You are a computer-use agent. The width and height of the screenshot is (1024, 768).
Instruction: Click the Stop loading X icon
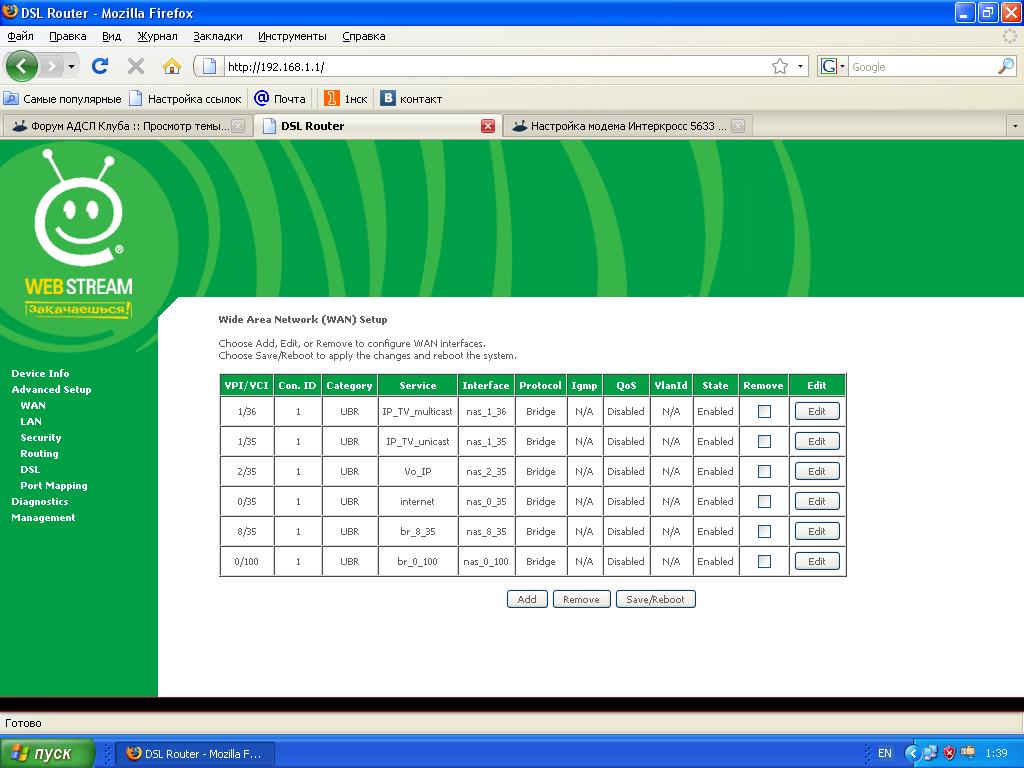136,66
